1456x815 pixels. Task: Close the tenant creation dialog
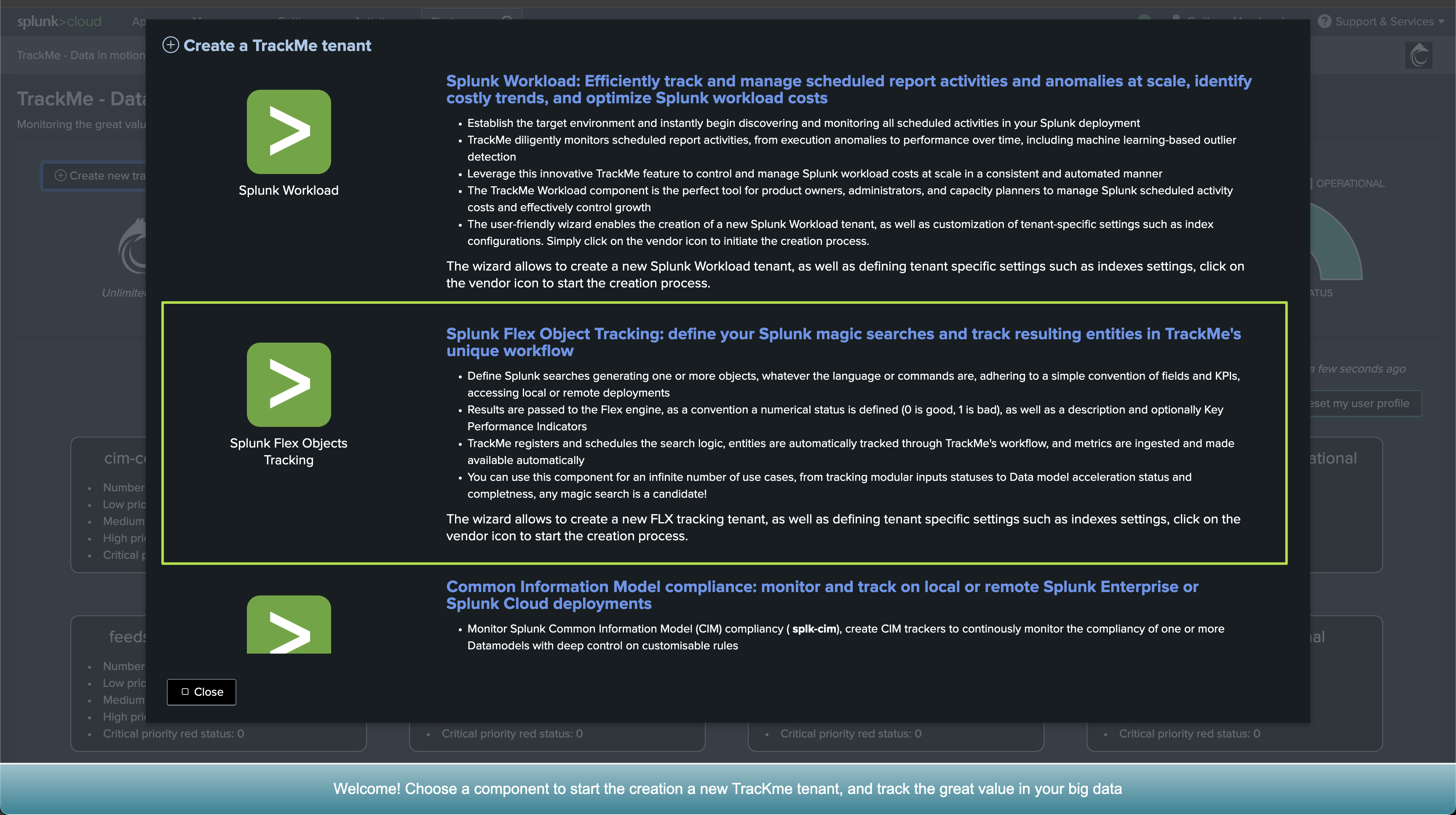[x=201, y=692]
